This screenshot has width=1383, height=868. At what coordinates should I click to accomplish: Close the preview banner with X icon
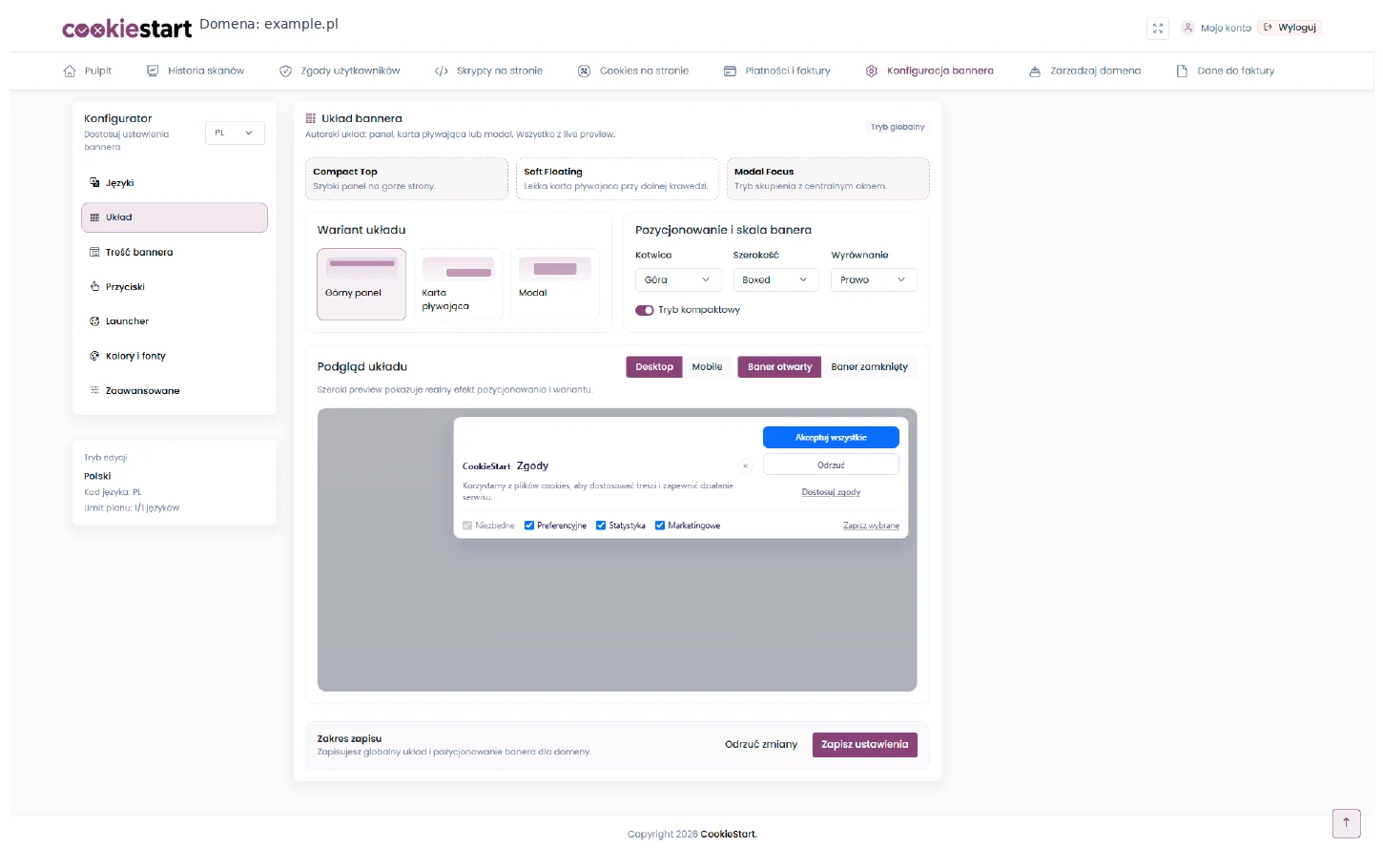746,465
